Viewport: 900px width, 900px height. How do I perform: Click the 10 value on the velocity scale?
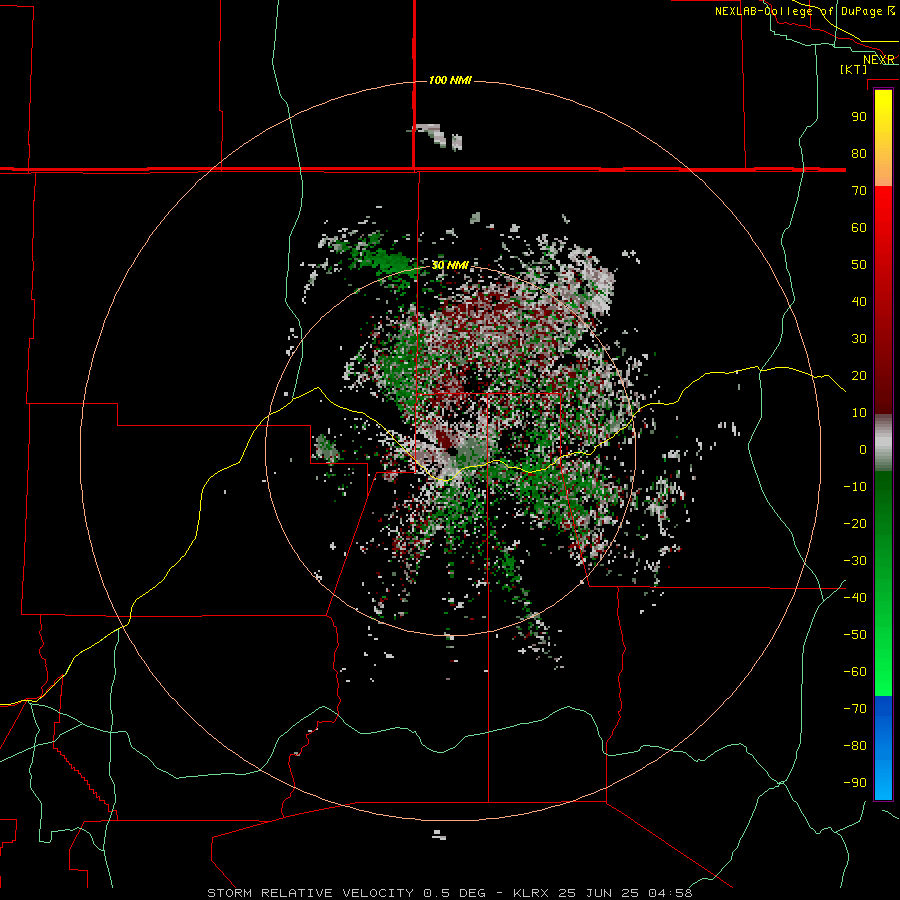coord(859,413)
